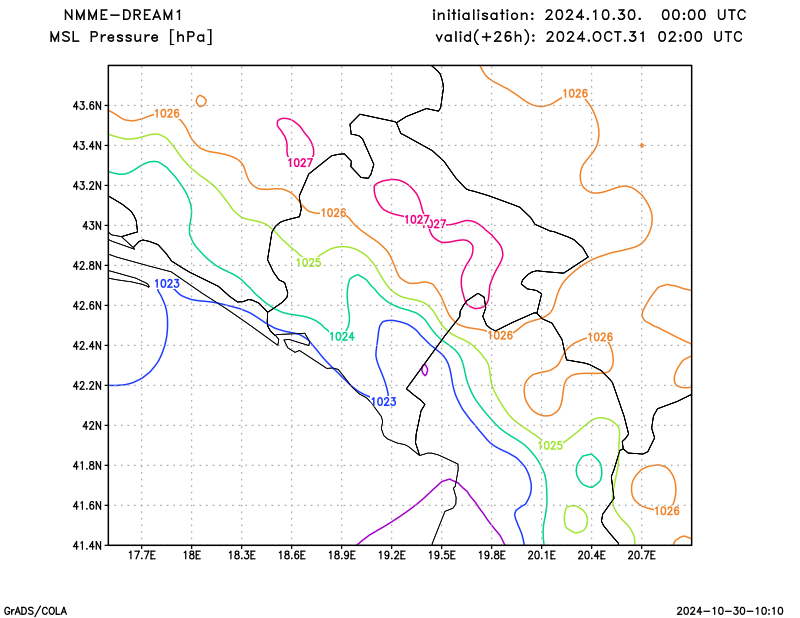This screenshot has height=618, width=800.
Task: Select the 2024-10-30-10:10 timestamp
Action: click(730, 611)
